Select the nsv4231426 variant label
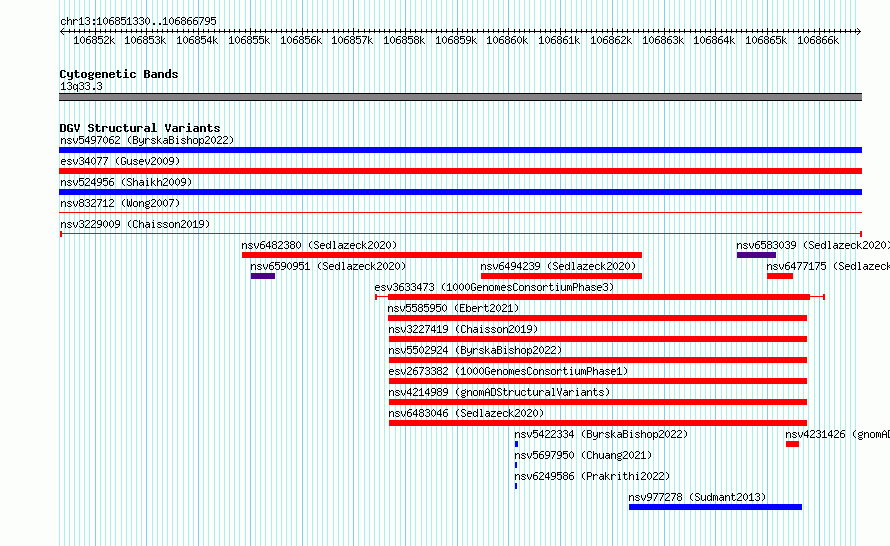This screenshot has width=890, height=546. click(x=838, y=434)
